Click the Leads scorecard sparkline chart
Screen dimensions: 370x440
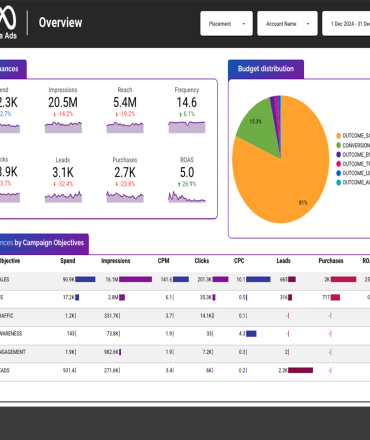tap(63, 197)
